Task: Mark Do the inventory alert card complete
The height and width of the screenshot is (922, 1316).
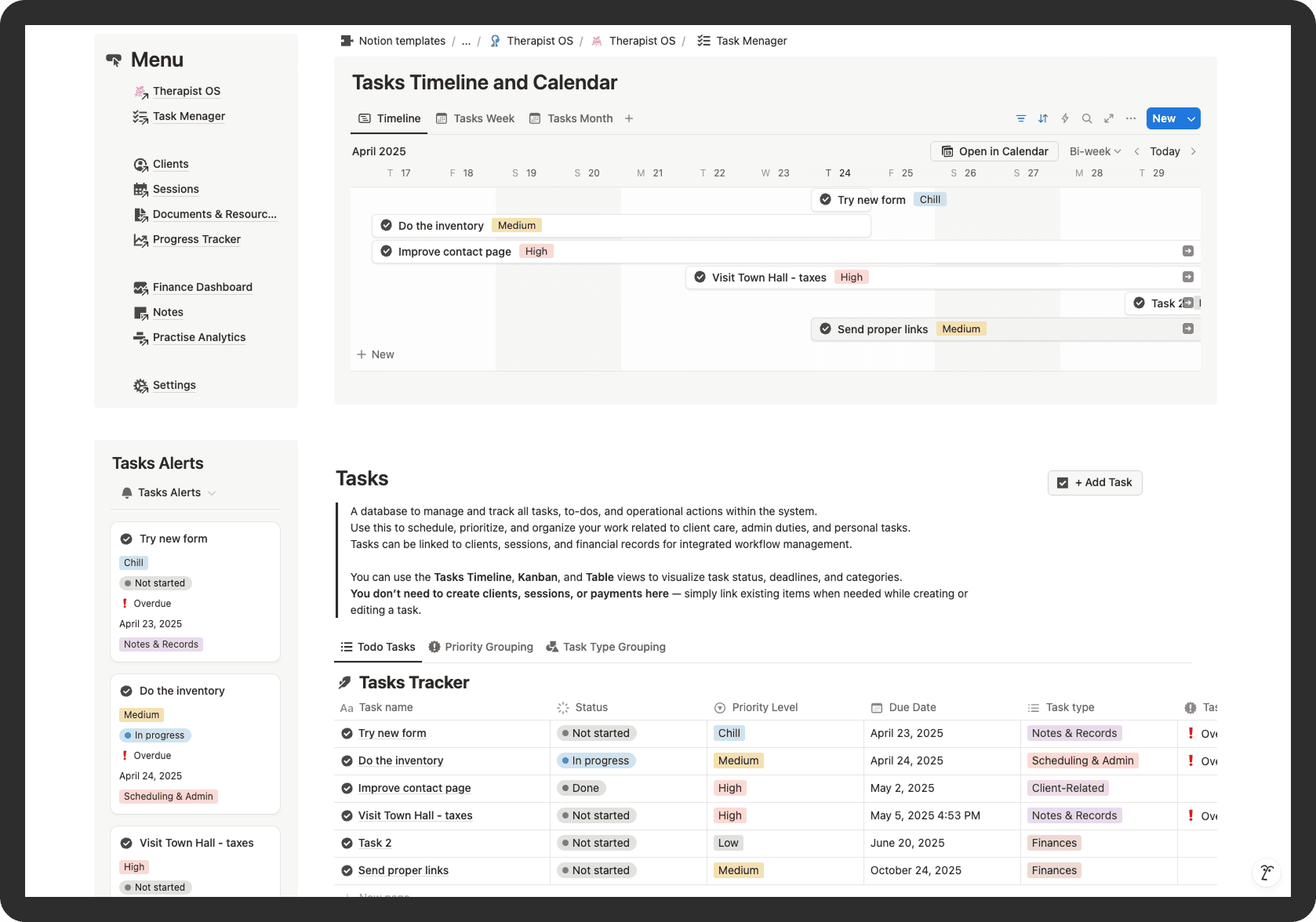Action: click(x=126, y=691)
